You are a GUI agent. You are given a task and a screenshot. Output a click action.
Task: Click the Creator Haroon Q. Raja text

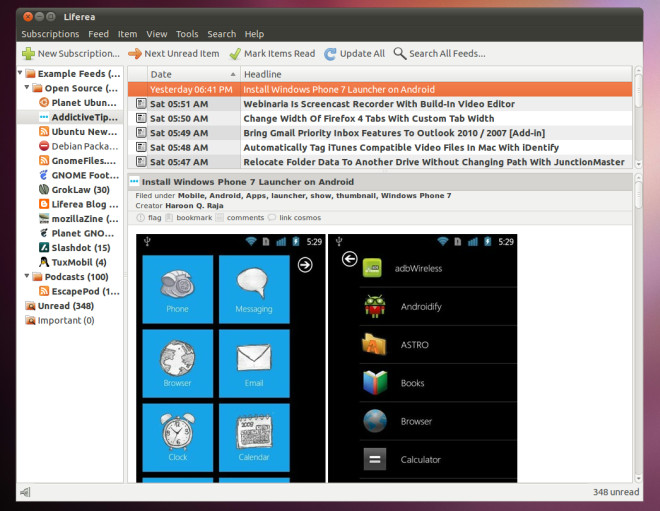[x=179, y=206]
